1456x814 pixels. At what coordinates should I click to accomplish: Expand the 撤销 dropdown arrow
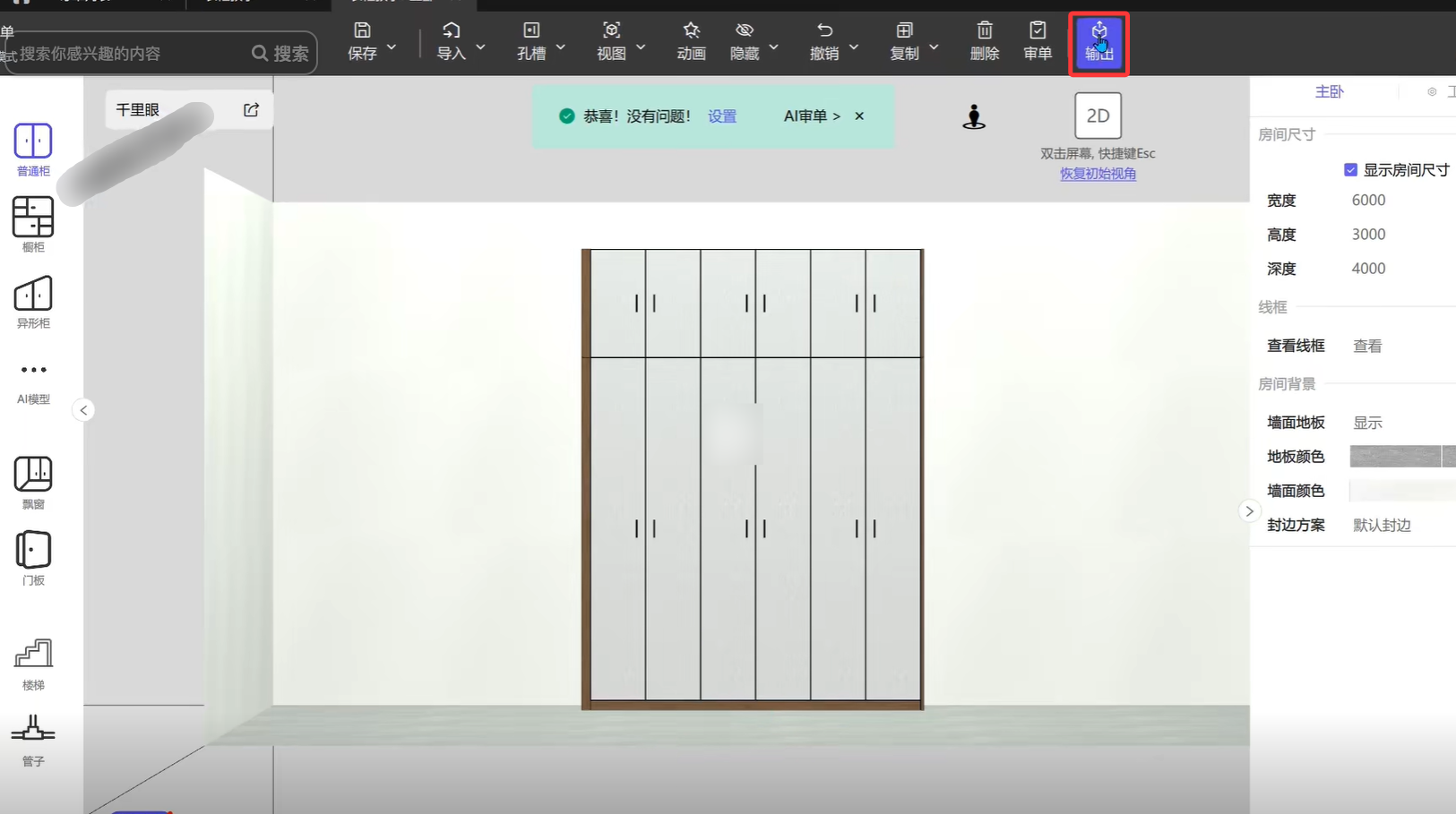tap(854, 47)
